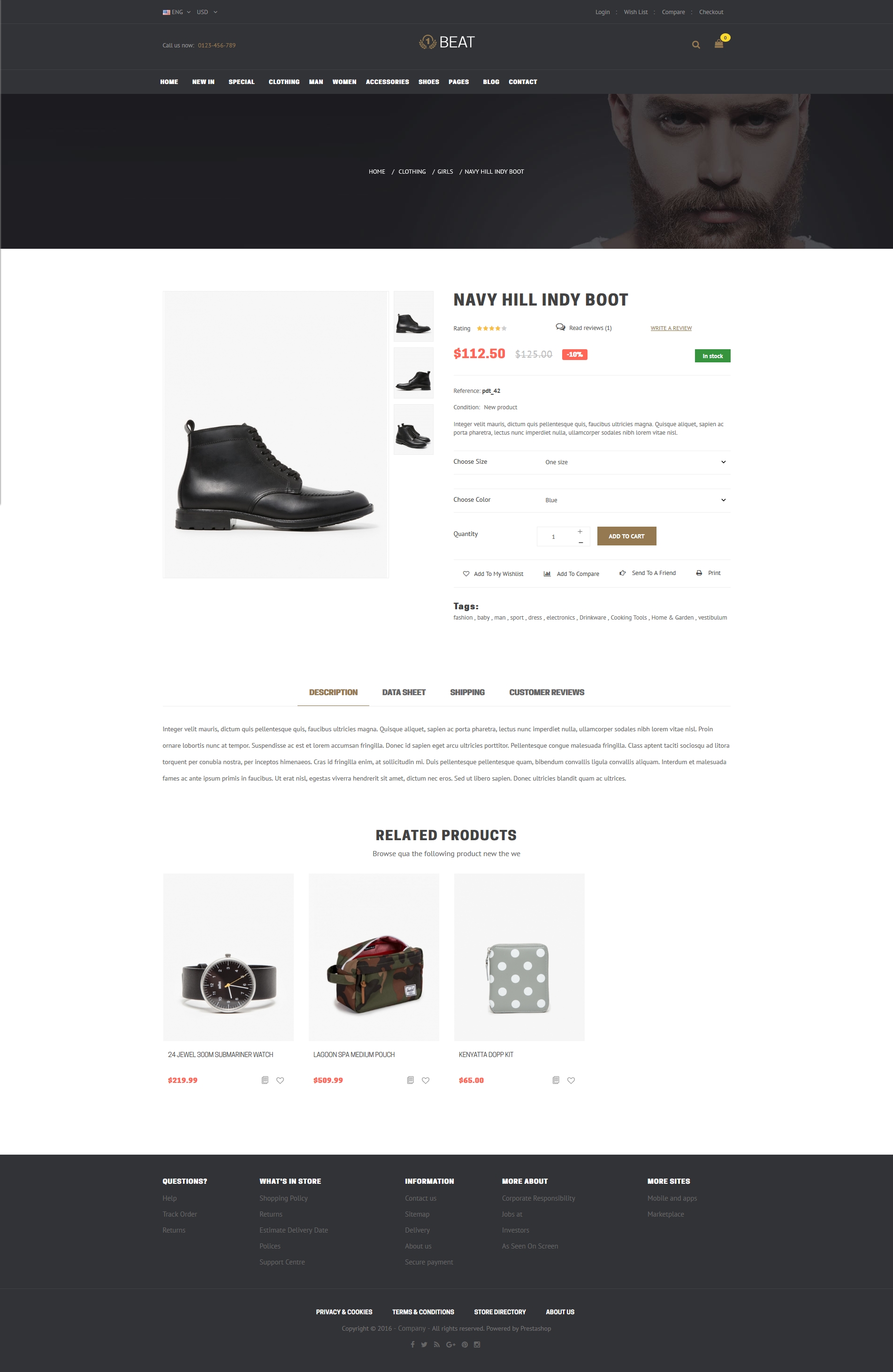893x1372 pixels.
Task: Select the second boot thumbnail image
Action: [x=413, y=373]
